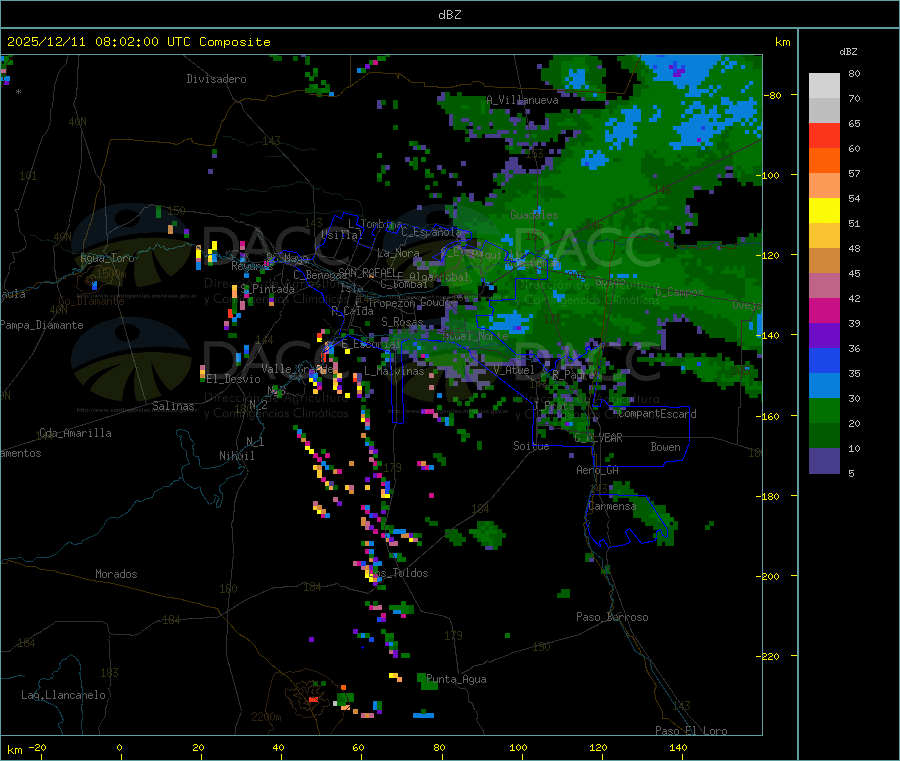Click the red echo pixel near 2200m volcano

tap(313, 700)
